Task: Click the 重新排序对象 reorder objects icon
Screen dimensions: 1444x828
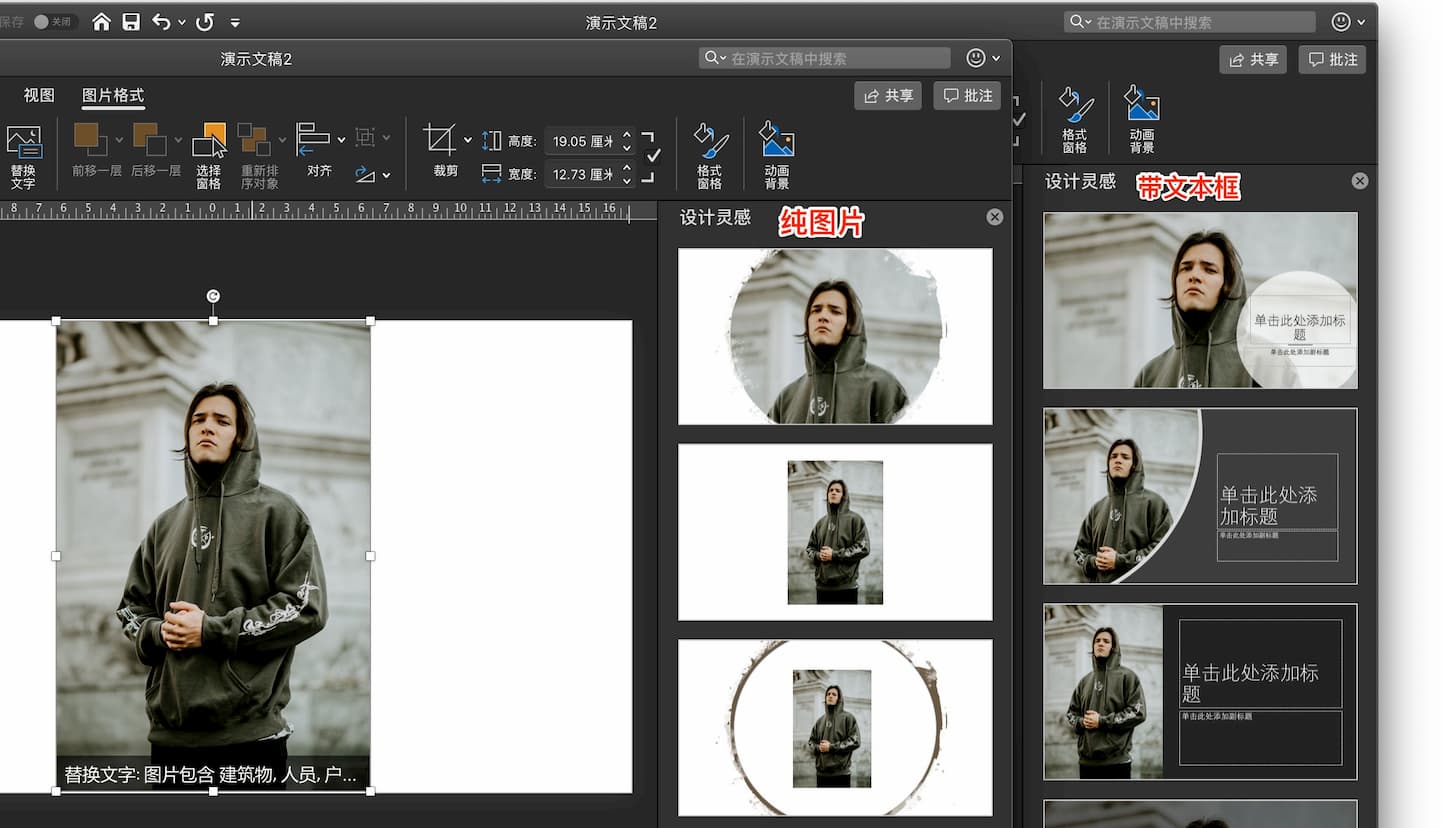Action: pos(254,139)
